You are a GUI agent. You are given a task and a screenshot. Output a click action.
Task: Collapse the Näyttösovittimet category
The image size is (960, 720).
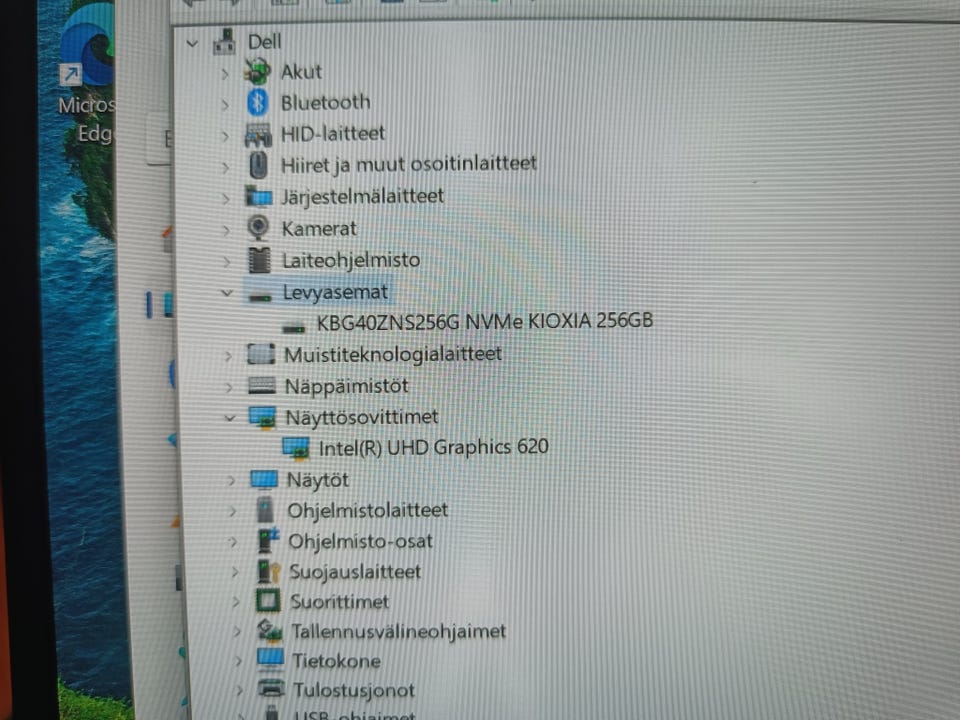coord(230,418)
